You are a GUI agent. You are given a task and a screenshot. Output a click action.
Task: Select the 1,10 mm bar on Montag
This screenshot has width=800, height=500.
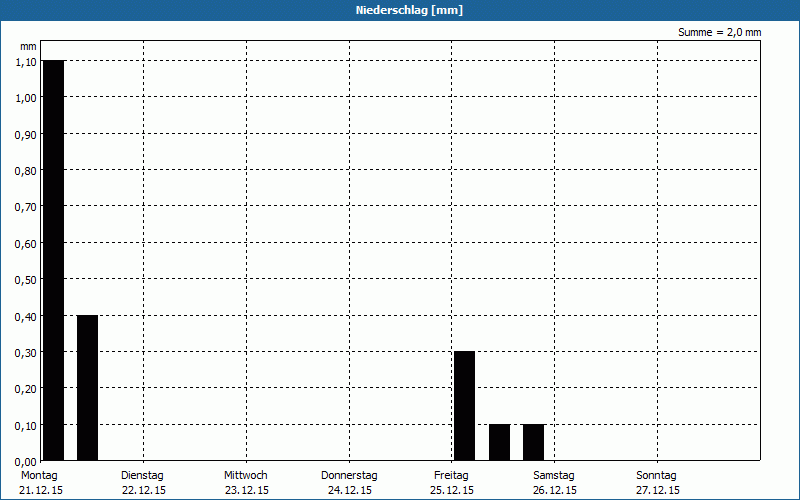click(54, 260)
